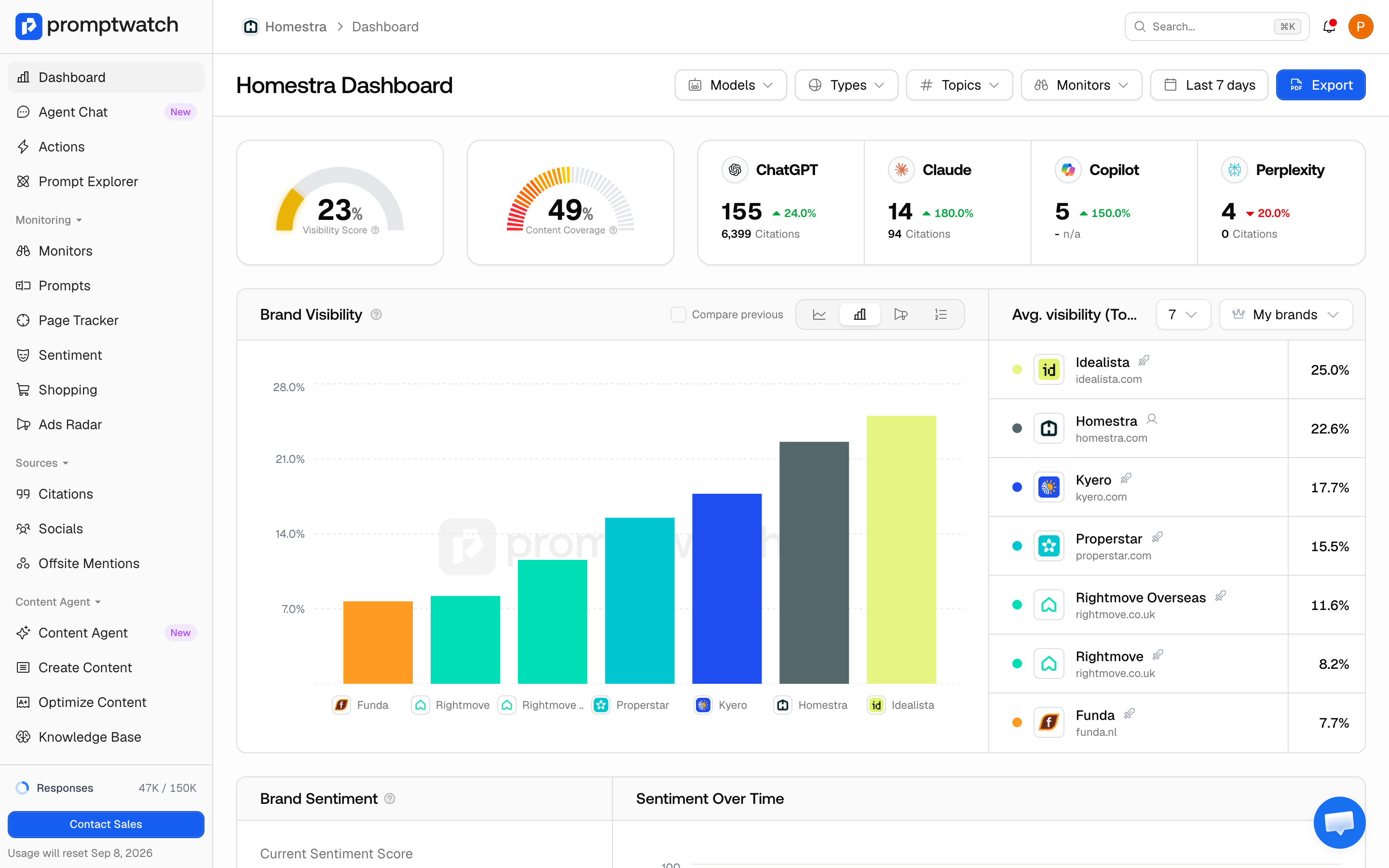The height and width of the screenshot is (868, 1389).
Task: Click the Idealista brand logo in the table
Action: pyautogui.click(x=1049, y=370)
